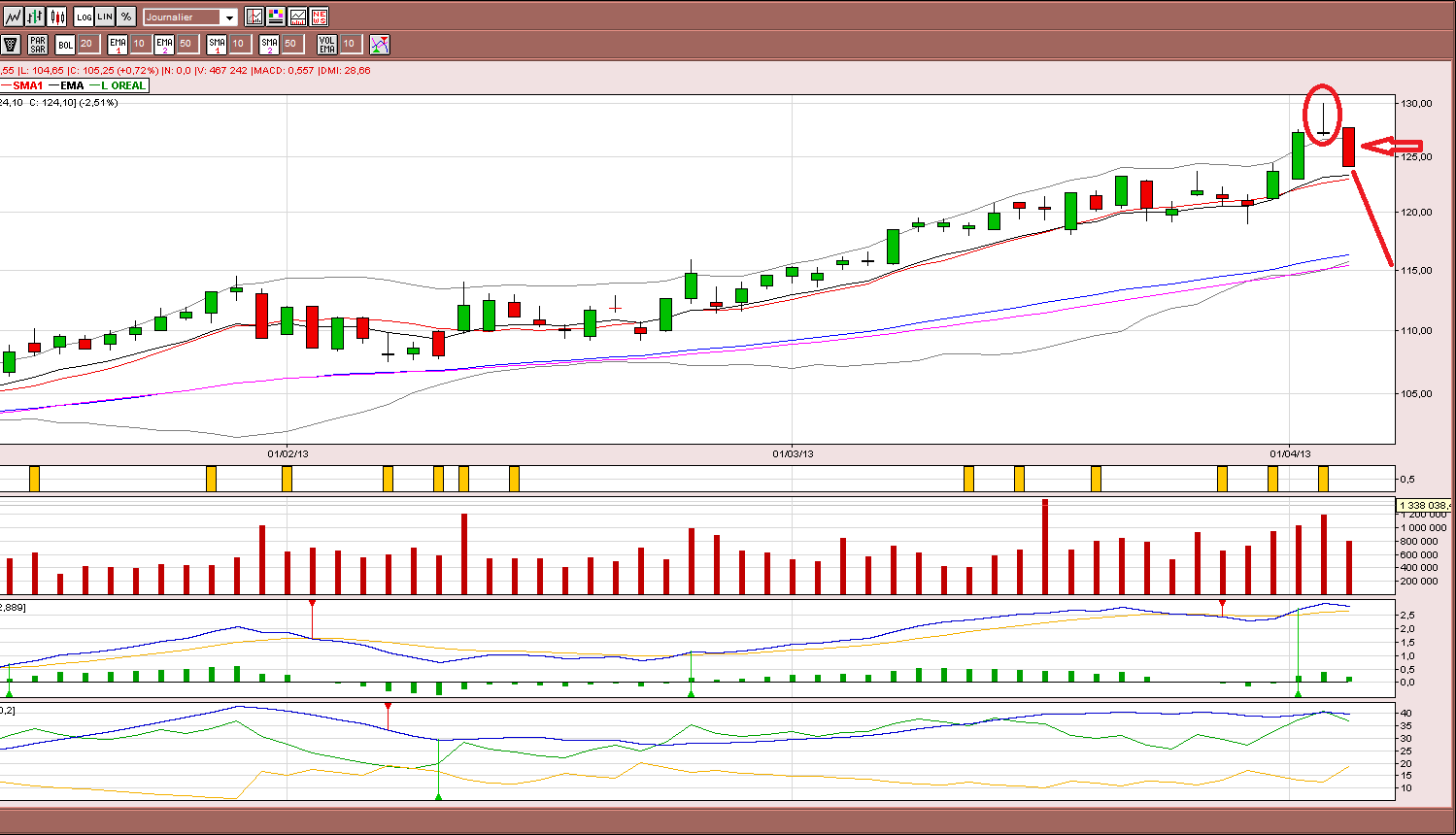Click the 120,00 price axis label
This screenshot has height=835, width=1456.
pyautogui.click(x=1416, y=213)
